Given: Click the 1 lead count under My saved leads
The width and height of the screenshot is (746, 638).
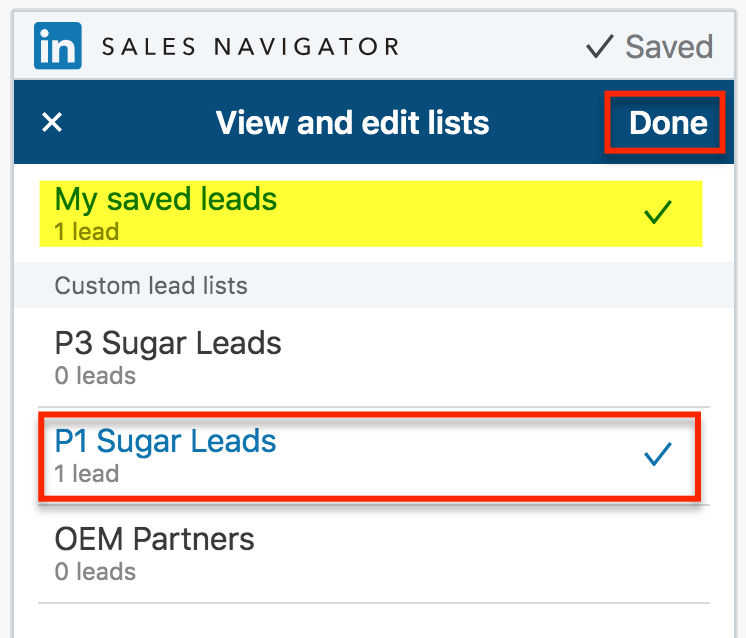Looking at the screenshot, I should pyautogui.click(x=87, y=232).
